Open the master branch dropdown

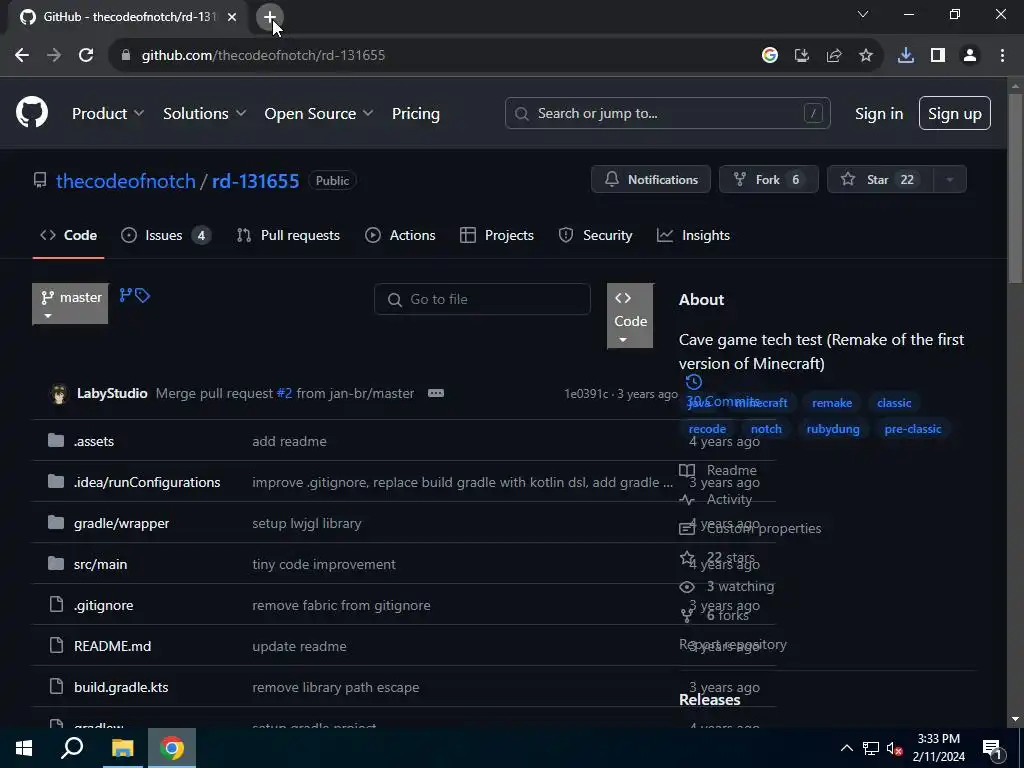click(70, 304)
